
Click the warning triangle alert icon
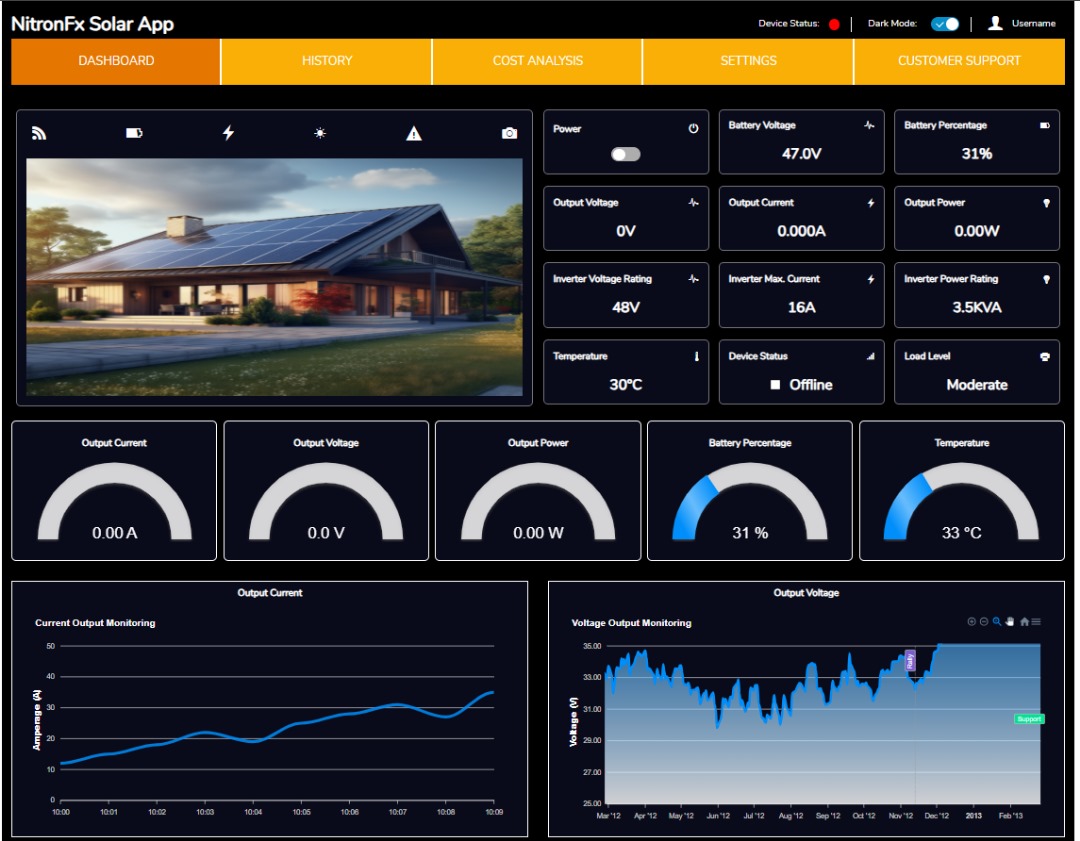click(414, 133)
